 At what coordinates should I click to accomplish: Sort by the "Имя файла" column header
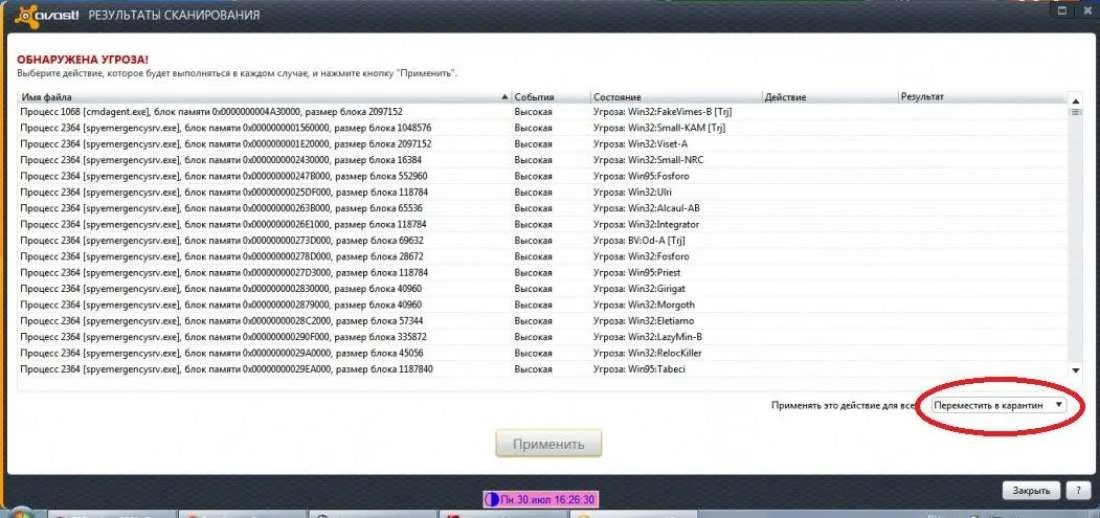(x=264, y=97)
